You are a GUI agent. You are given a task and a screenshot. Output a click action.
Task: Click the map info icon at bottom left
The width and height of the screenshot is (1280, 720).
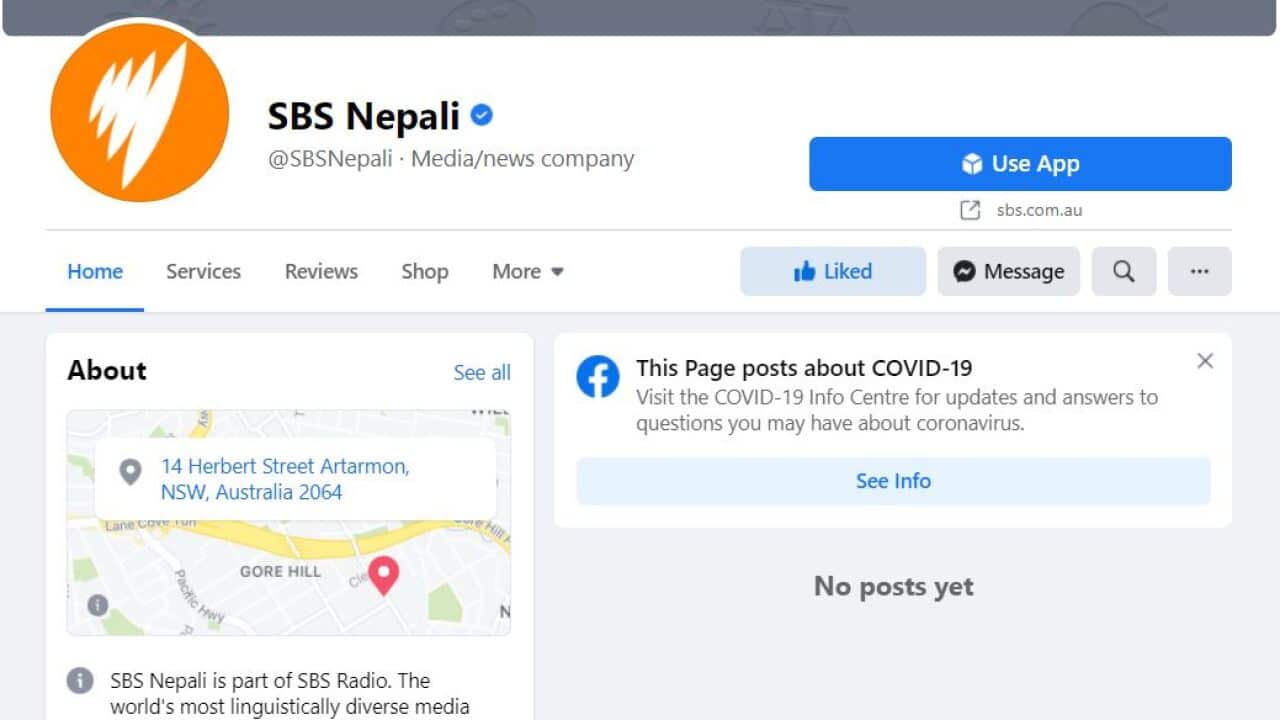point(97,605)
